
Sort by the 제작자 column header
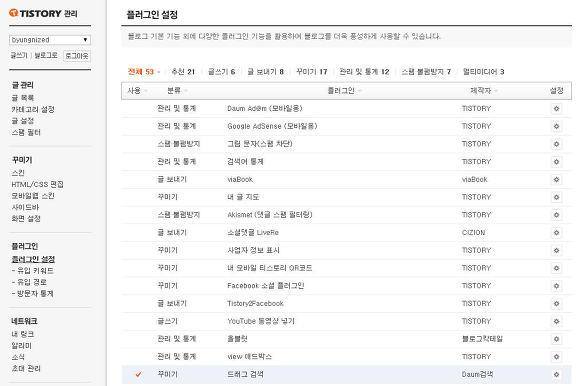[x=483, y=91]
